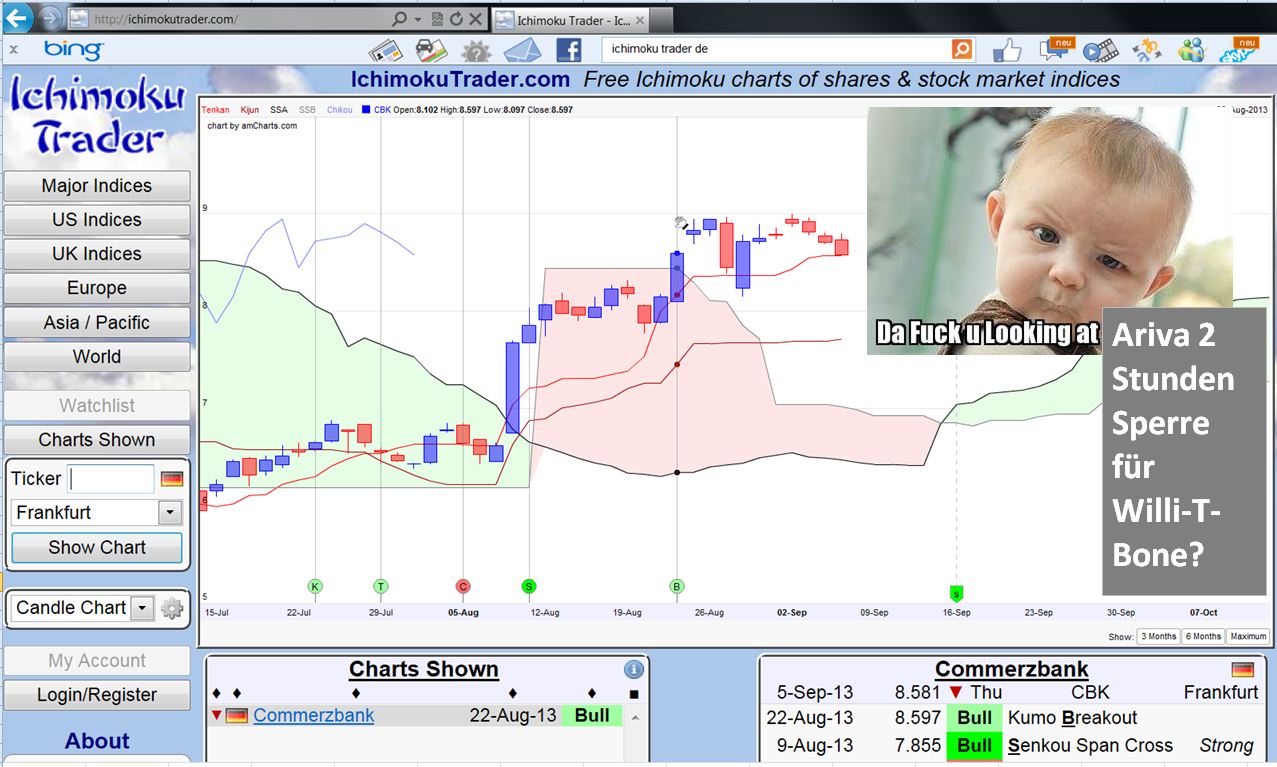This screenshot has height=767, width=1277.
Task: Open chart settings gear icon
Action: (x=172, y=608)
